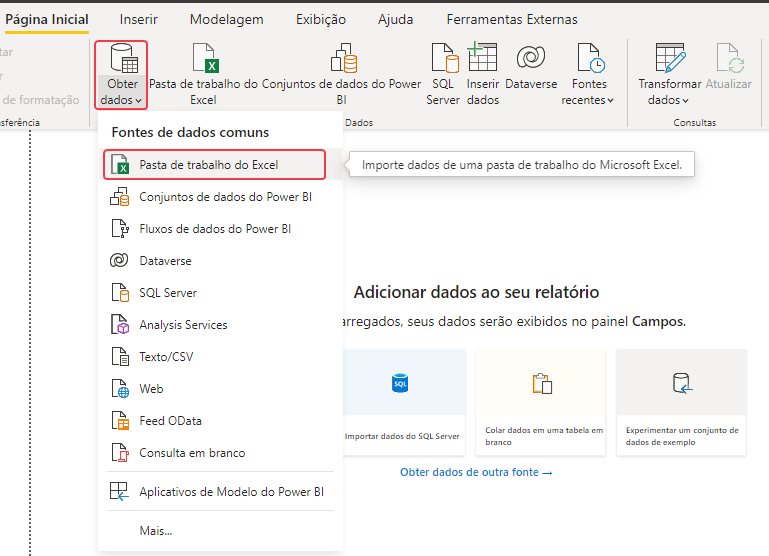Select Analysis Services from the data sources list
The image size is (769, 556).
183,325
